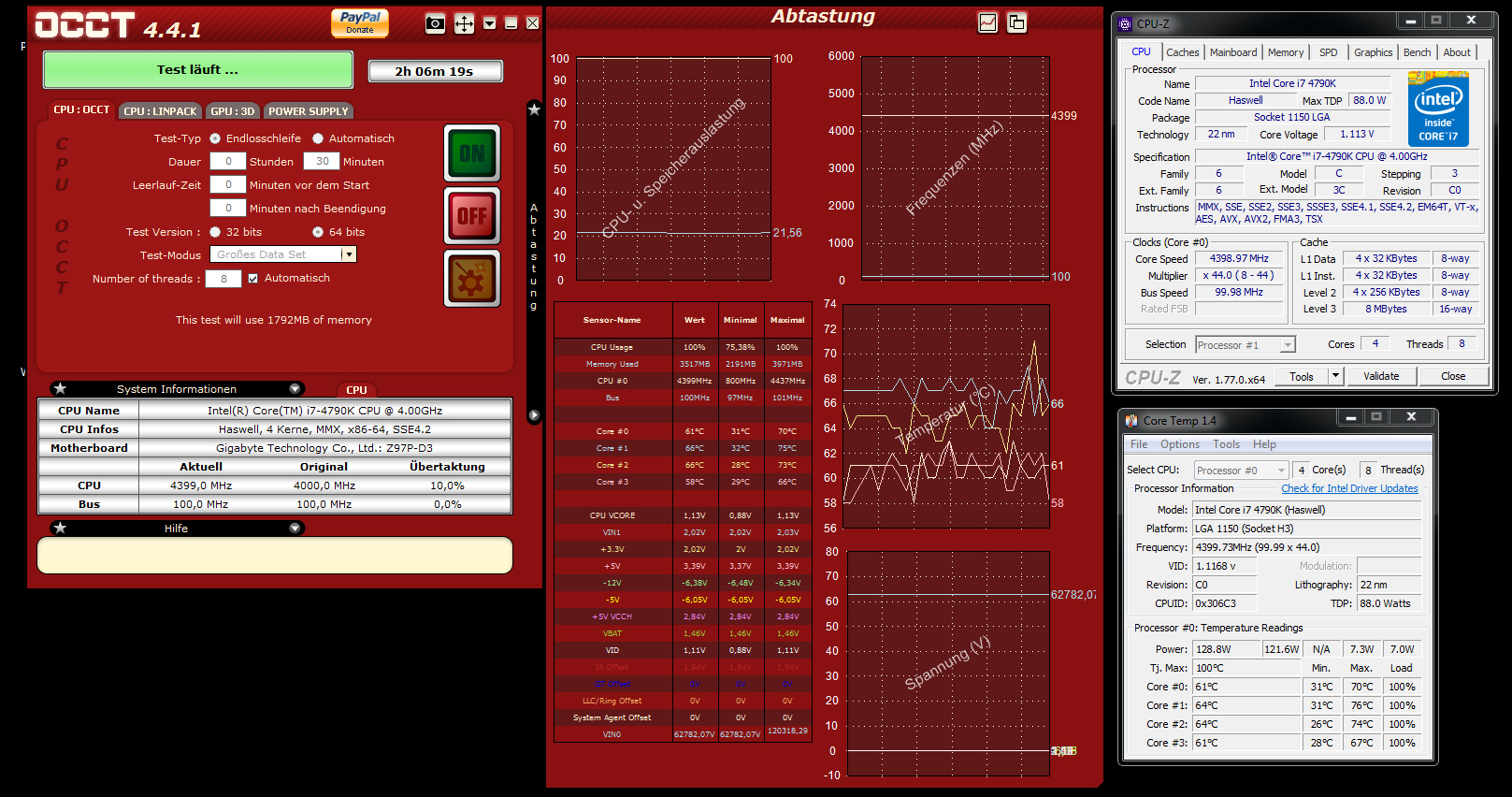This screenshot has width=1512, height=797.
Task: Click the Validate button in CPU-Z
Action: (1381, 376)
